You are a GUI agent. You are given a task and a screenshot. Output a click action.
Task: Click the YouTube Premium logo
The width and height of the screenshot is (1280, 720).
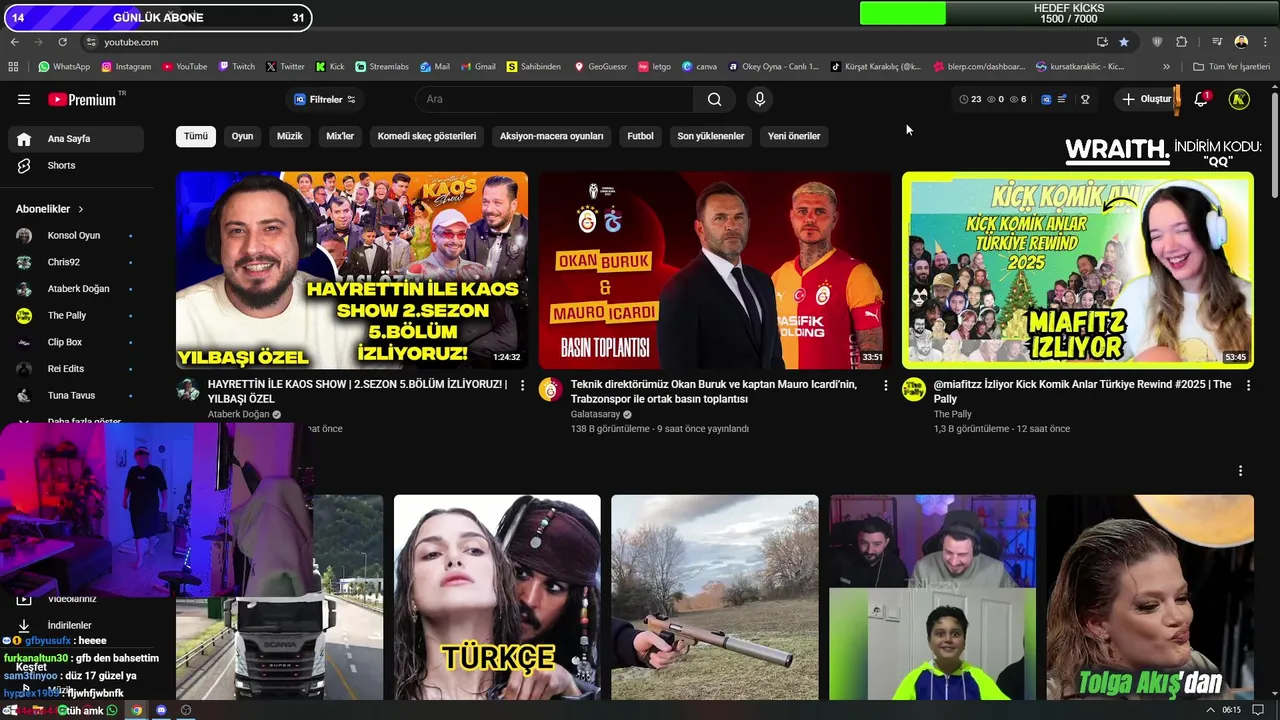click(84, 99)
